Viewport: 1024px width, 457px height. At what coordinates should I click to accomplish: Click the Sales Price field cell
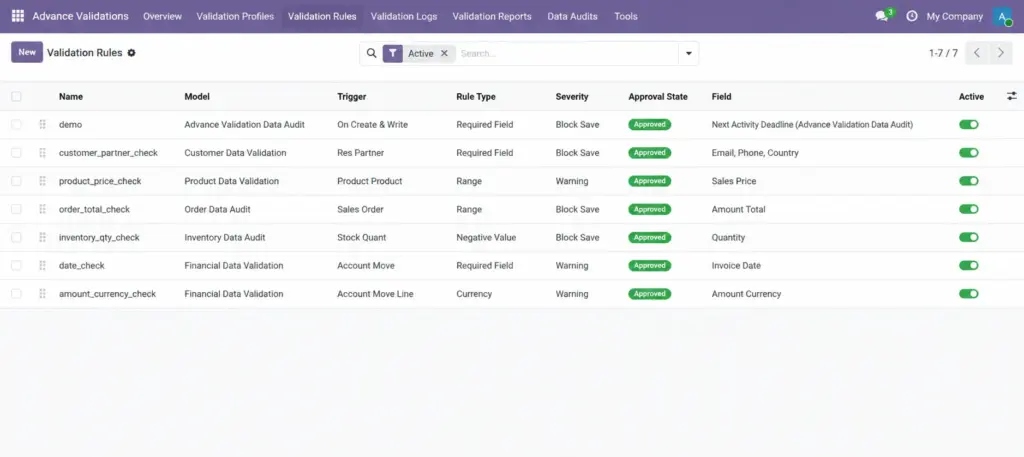pyautogui.click(x=734, y=181)
